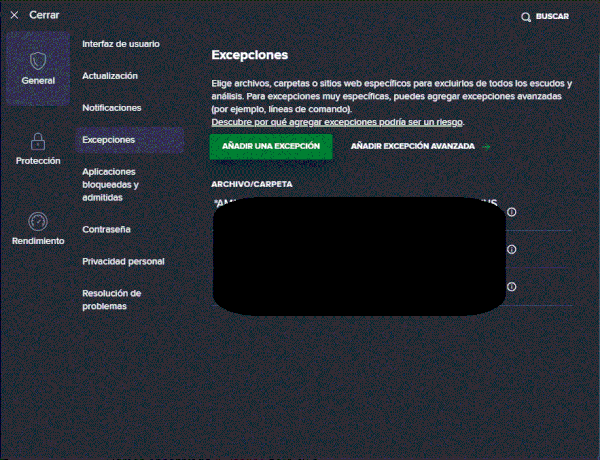Select Notificaciones in the sidebar
Screen dimensions: 600x460
(x=112, y=107)
